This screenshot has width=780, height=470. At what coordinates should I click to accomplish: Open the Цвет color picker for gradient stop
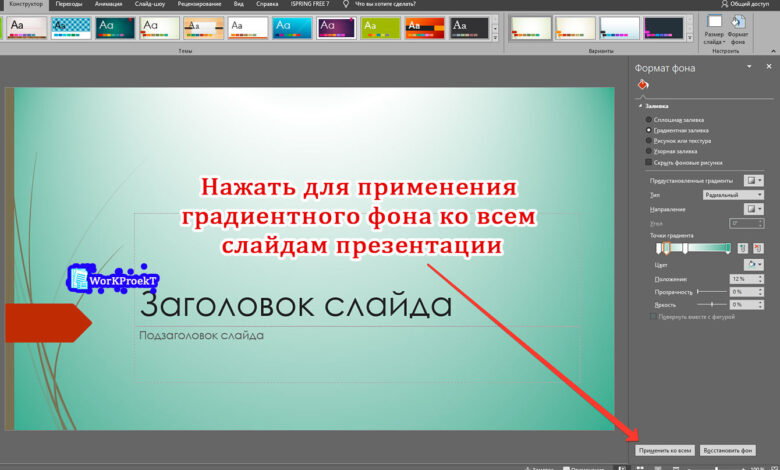point(754,265)
